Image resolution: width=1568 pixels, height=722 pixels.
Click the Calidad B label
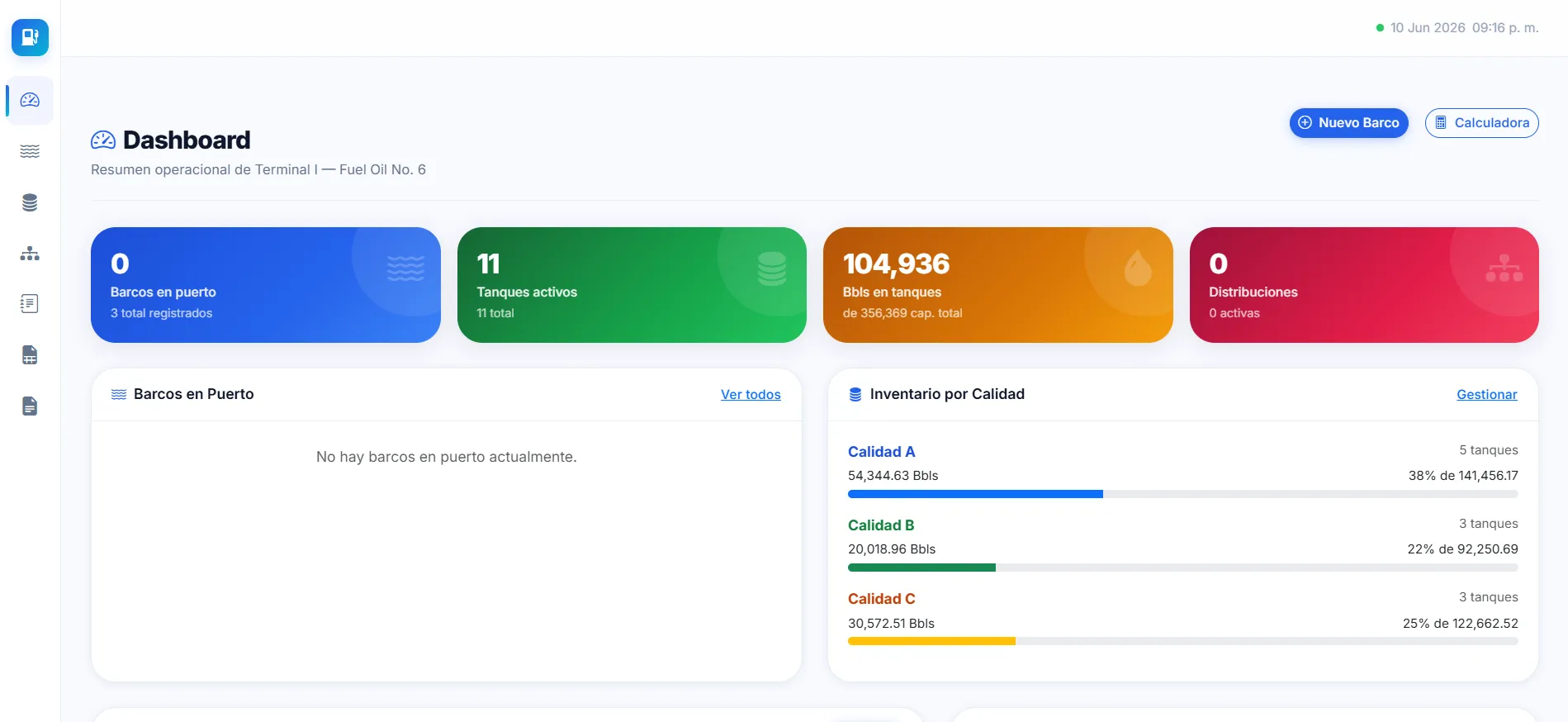tap(881, 525)
